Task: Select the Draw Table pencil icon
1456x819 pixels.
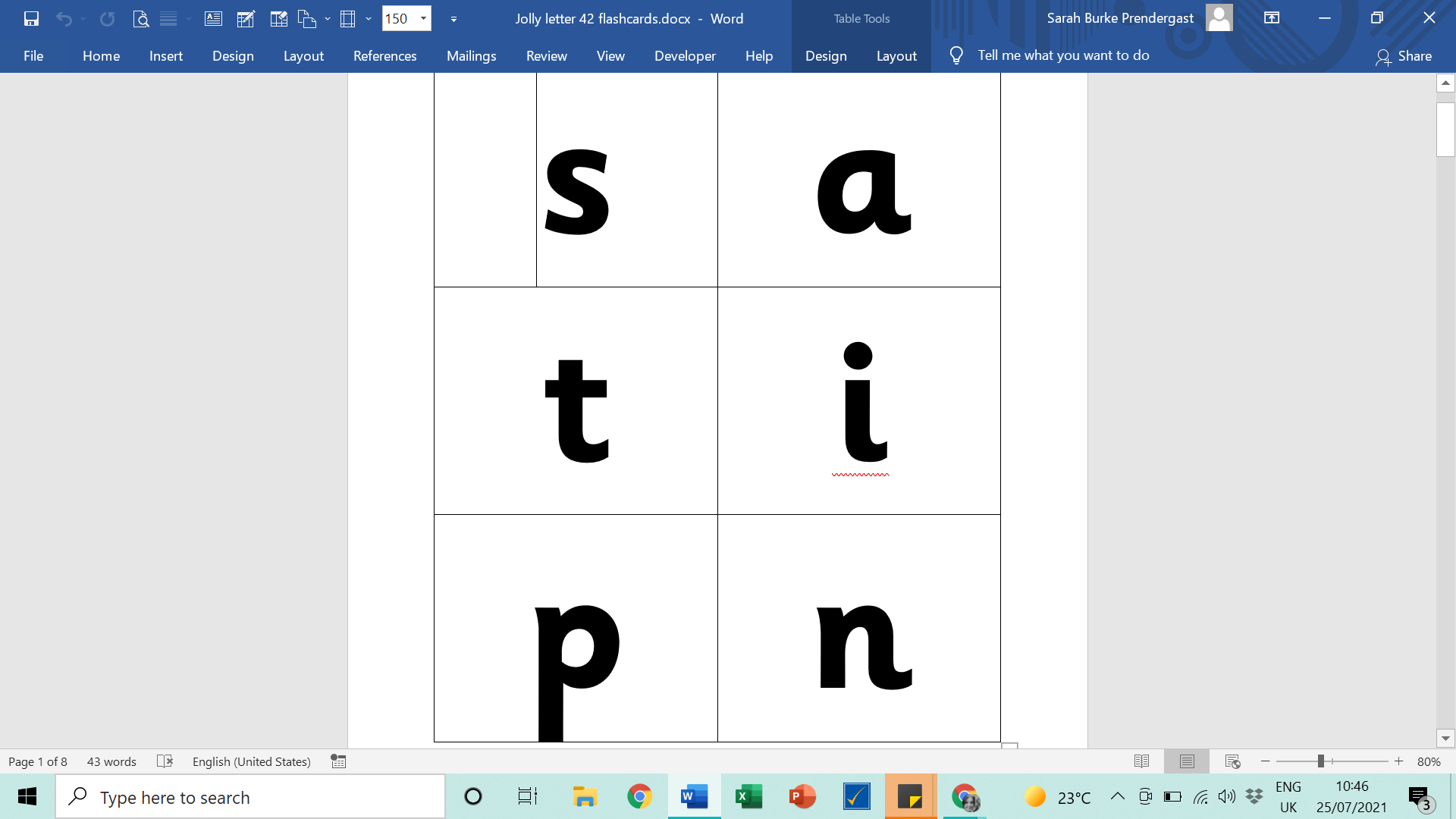Action: click(246, 19)
